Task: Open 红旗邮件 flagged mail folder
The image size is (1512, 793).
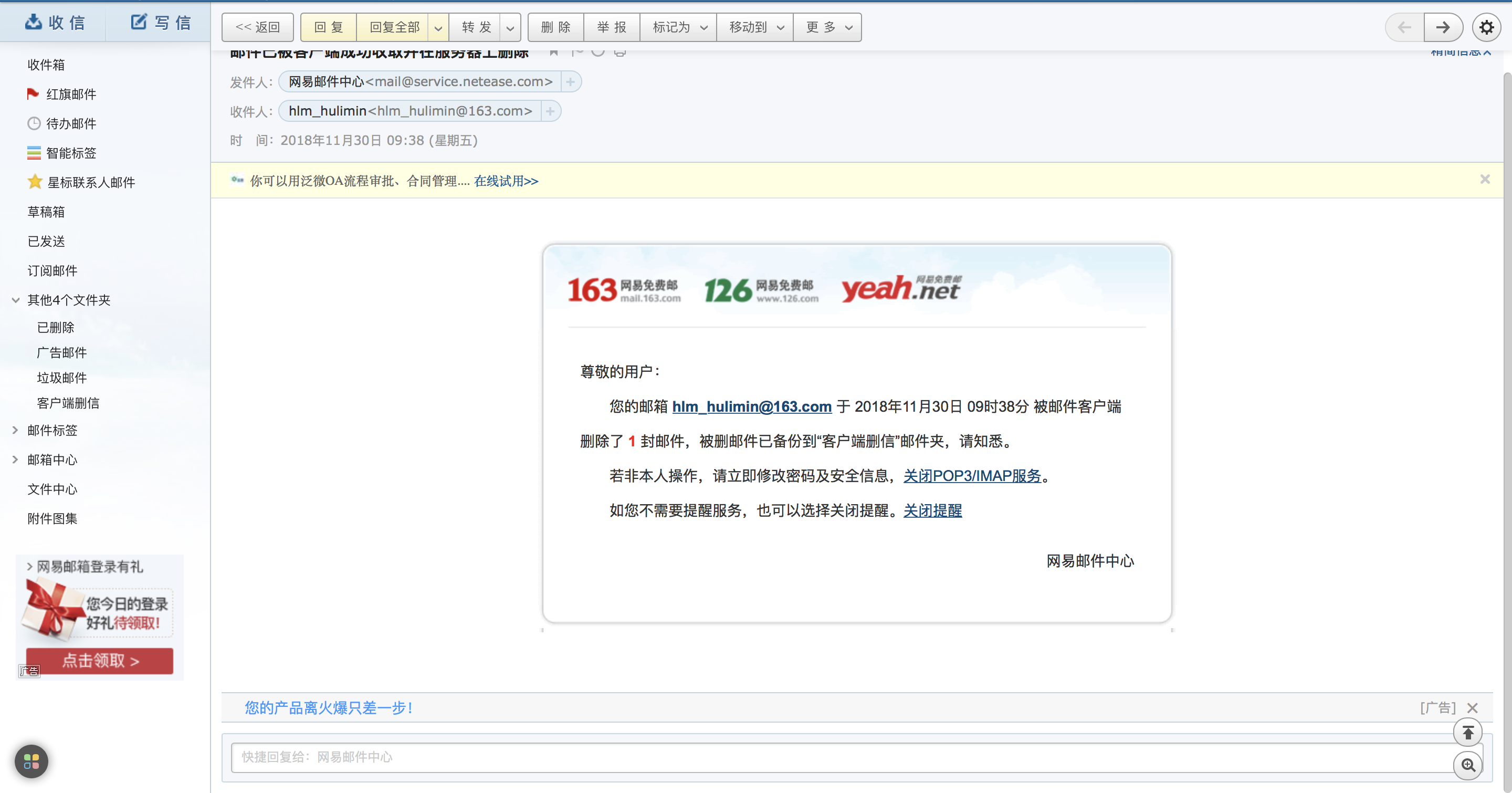Action: pyautogui.click(x=70, y=94)
